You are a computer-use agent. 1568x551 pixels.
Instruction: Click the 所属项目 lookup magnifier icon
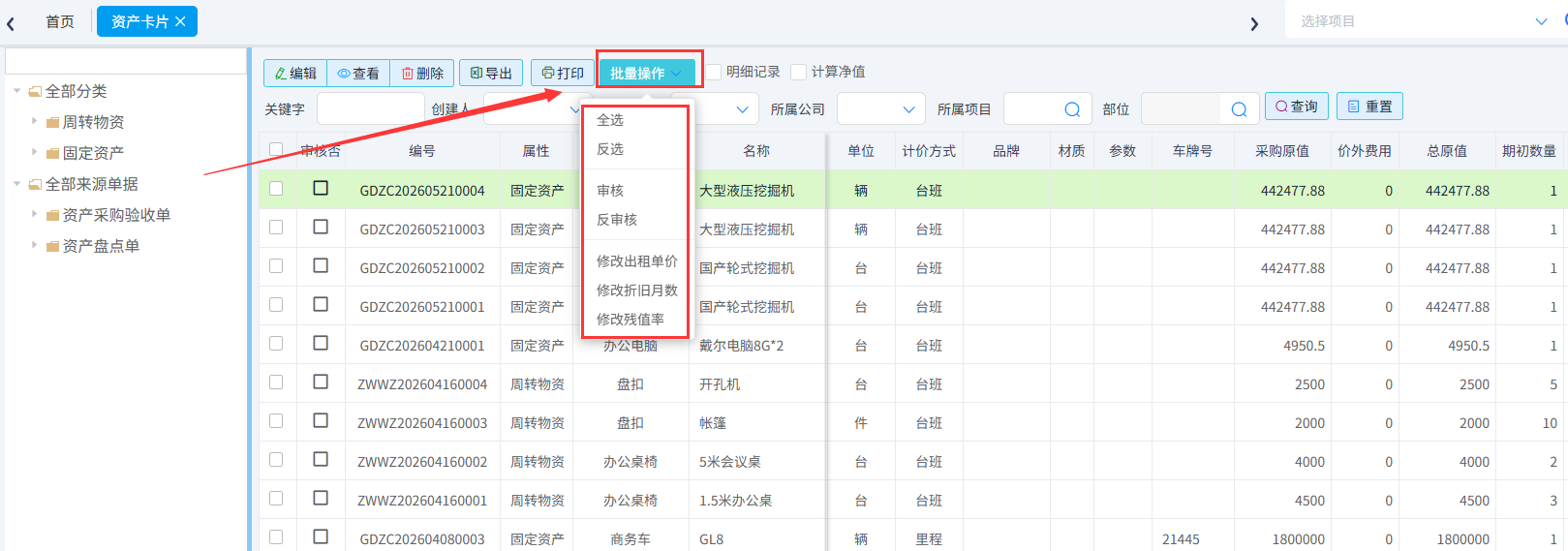tap(1072, 109)
